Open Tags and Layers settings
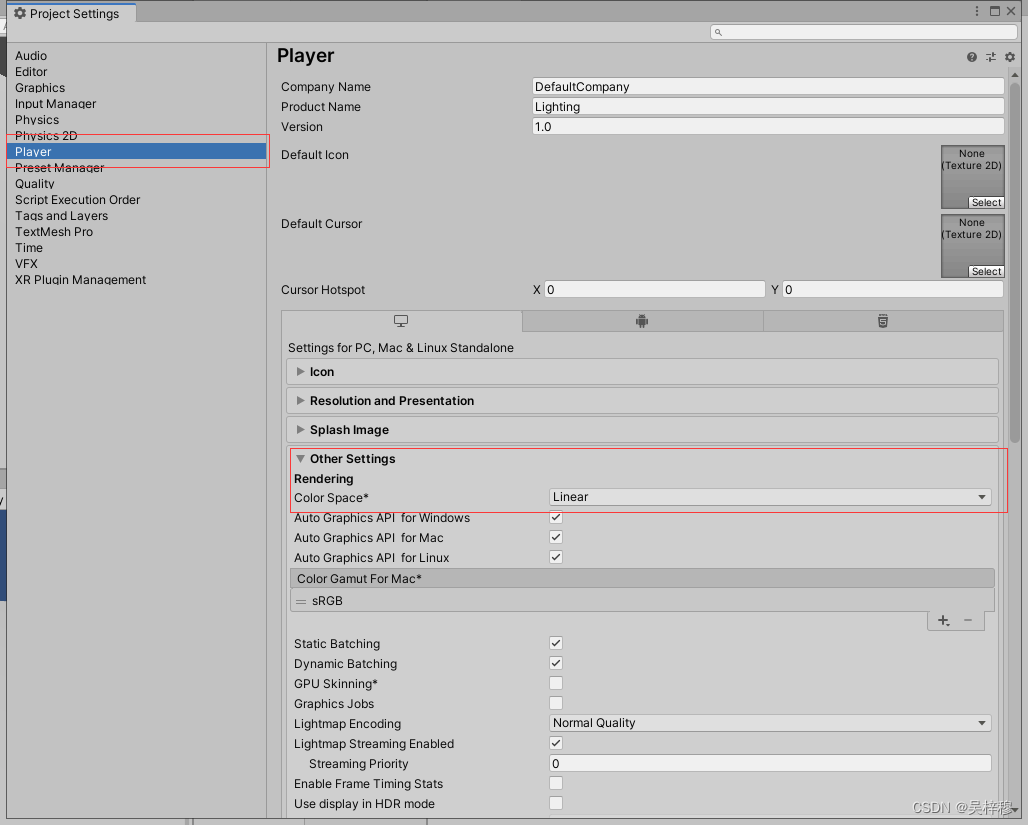This screenshot has height=825, width=1028. tap(62, 216)
